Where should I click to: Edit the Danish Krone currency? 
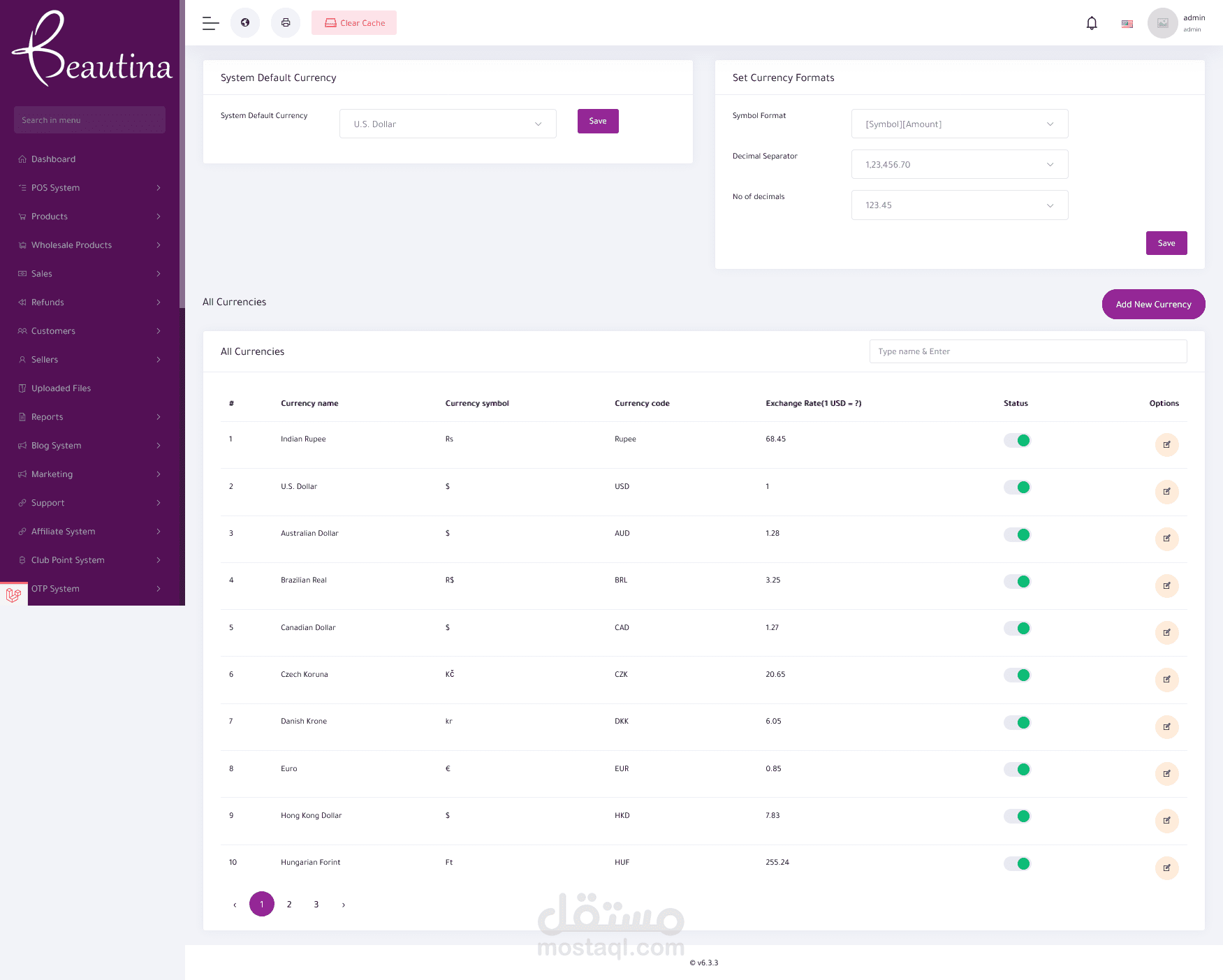click(x=1166, y=727)
